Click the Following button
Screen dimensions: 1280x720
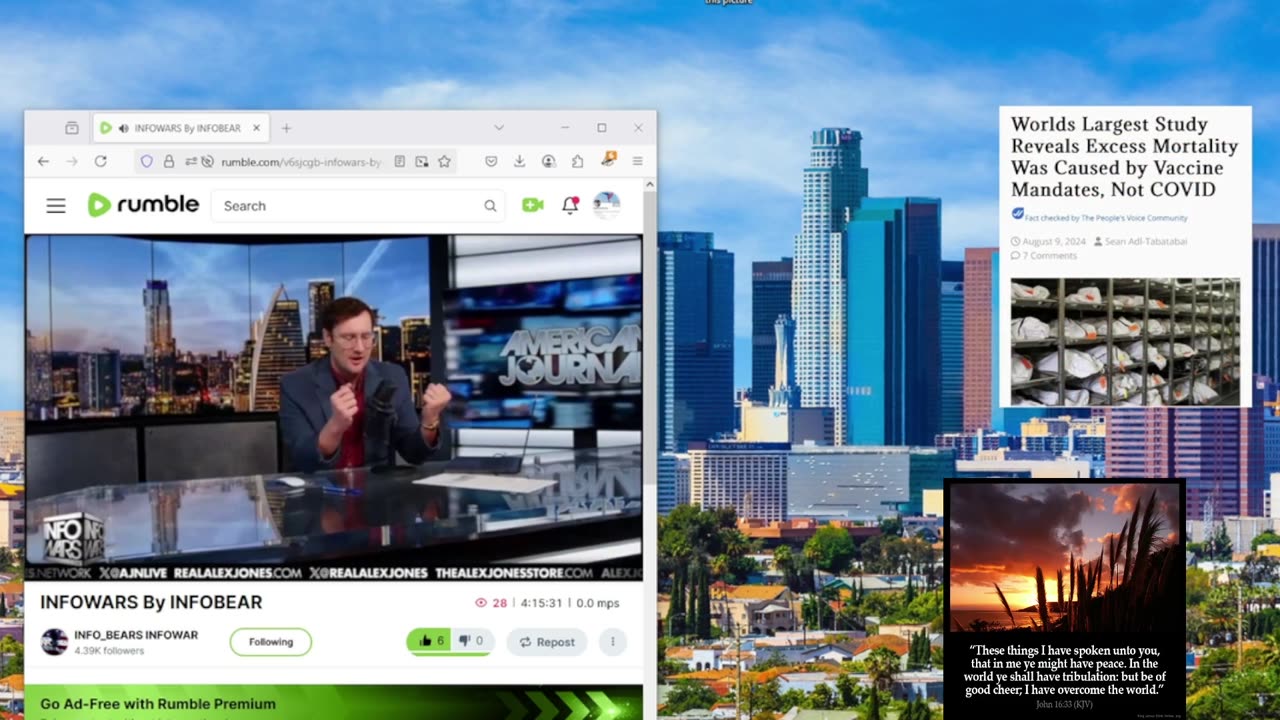[x=271, y=642]
